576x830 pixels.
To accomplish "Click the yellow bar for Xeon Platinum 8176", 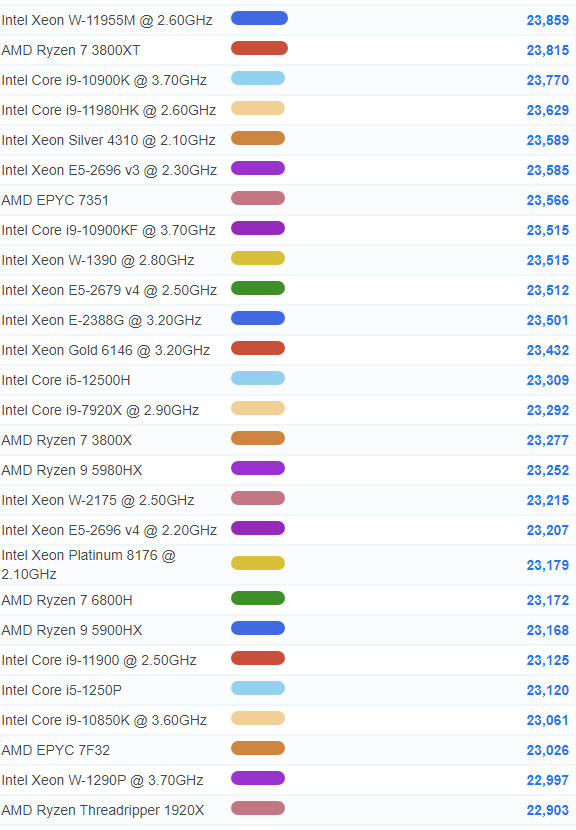I will 258,563.
